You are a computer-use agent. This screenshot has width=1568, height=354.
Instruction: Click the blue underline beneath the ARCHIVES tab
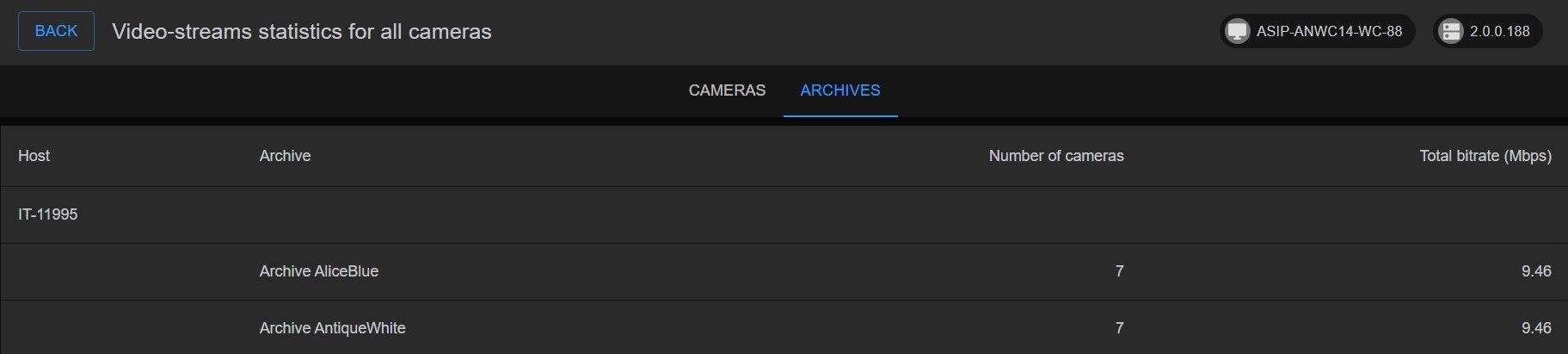click(839, 115)
